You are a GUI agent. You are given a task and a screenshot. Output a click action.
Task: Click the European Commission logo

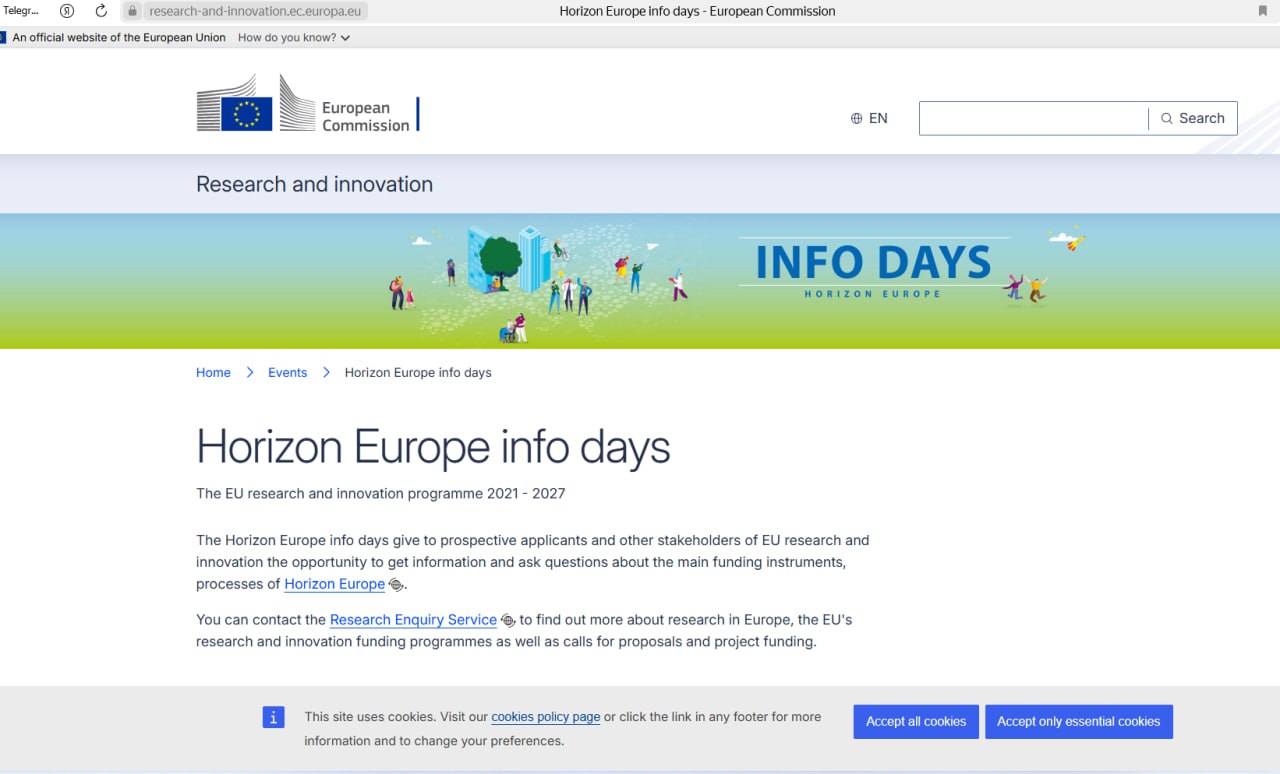[308, 103]
